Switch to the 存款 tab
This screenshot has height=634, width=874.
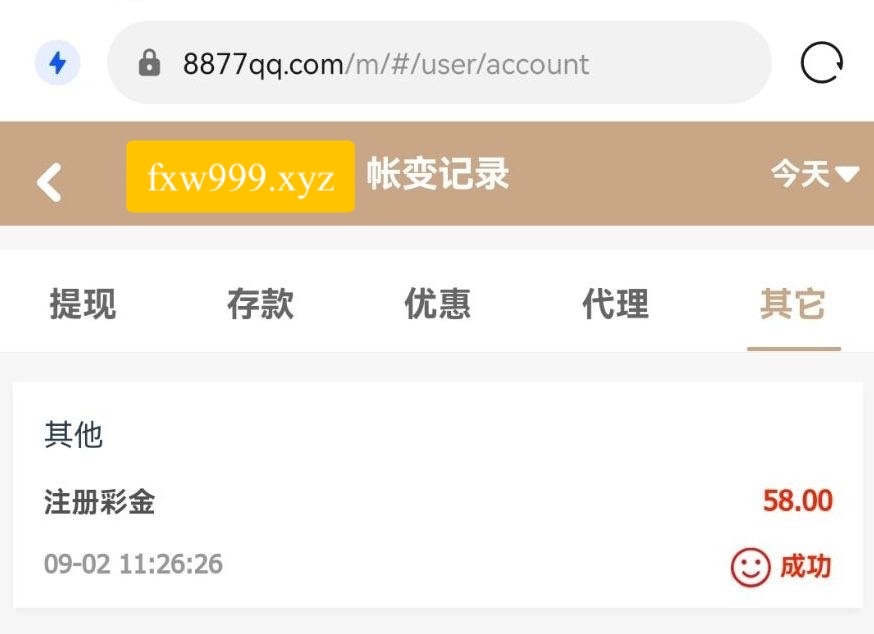point(260,304)
